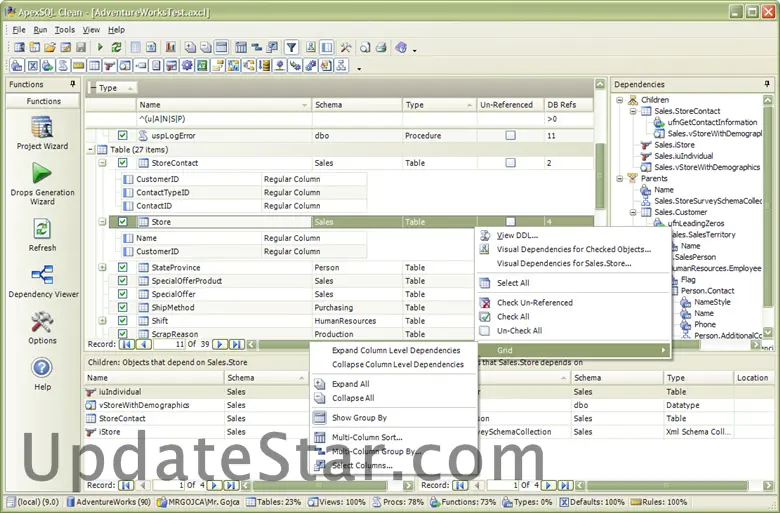
Task: Click Multi-Column Sort... in Grid submenu
Action: [367, 437]
